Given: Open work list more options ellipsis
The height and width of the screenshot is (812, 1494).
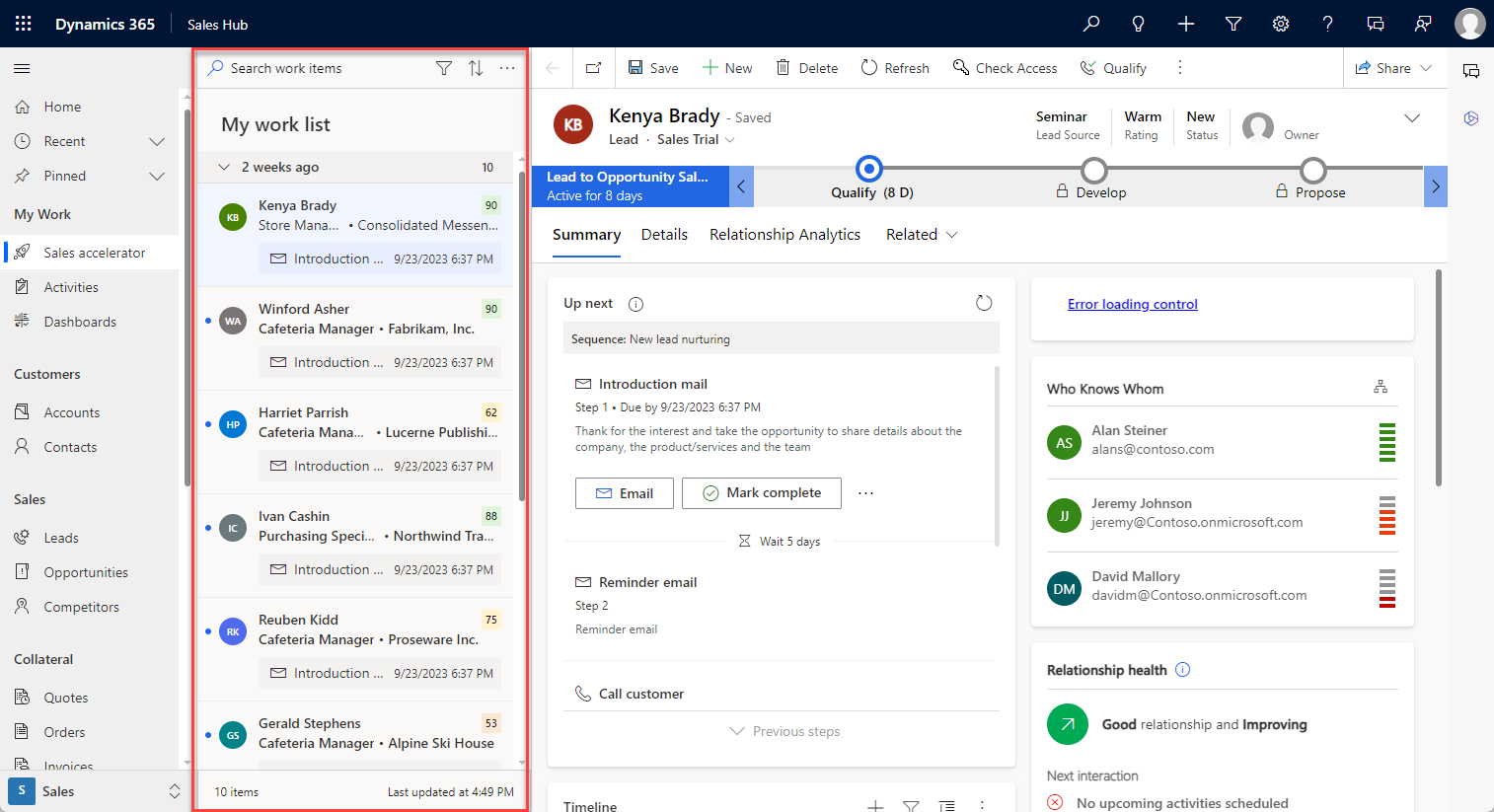Looking at the screenshot, I should click(507, 68).
